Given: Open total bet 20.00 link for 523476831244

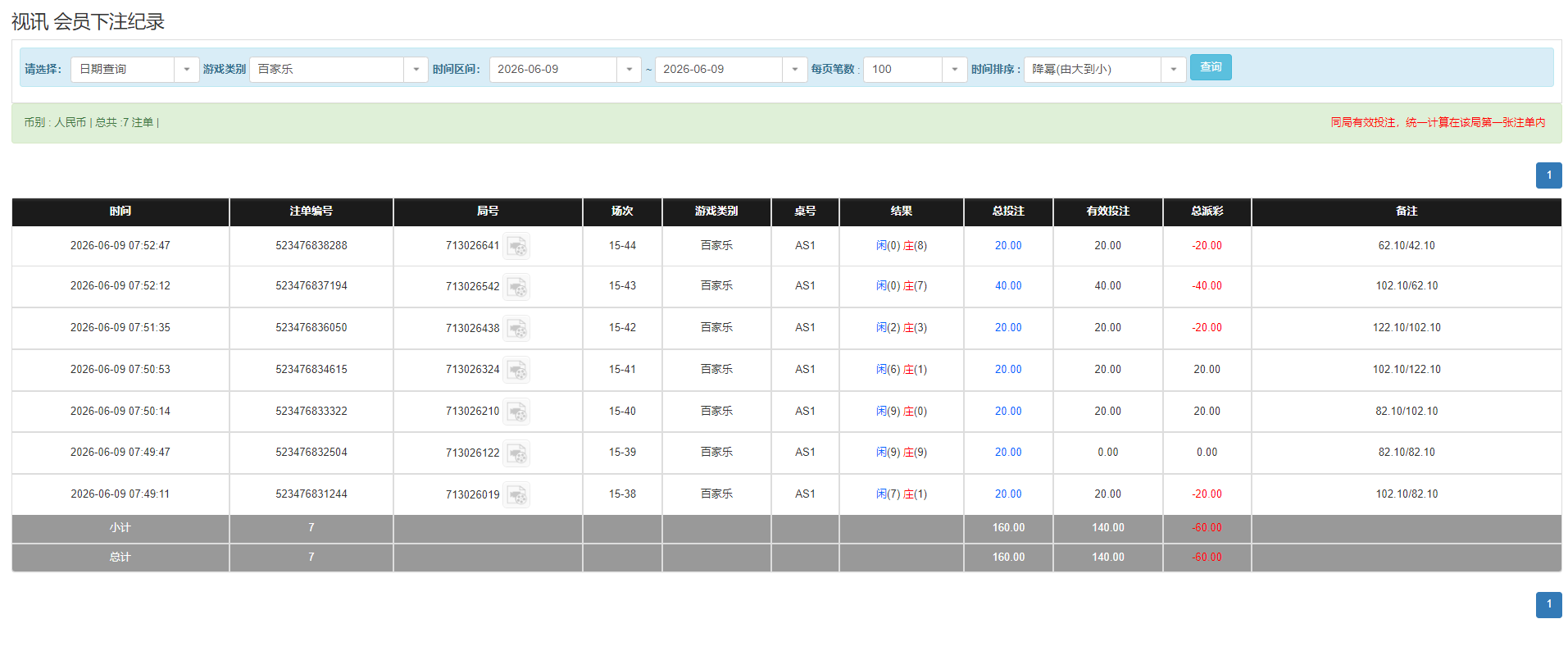Looking at the screenshot, I should (1008, 494).
